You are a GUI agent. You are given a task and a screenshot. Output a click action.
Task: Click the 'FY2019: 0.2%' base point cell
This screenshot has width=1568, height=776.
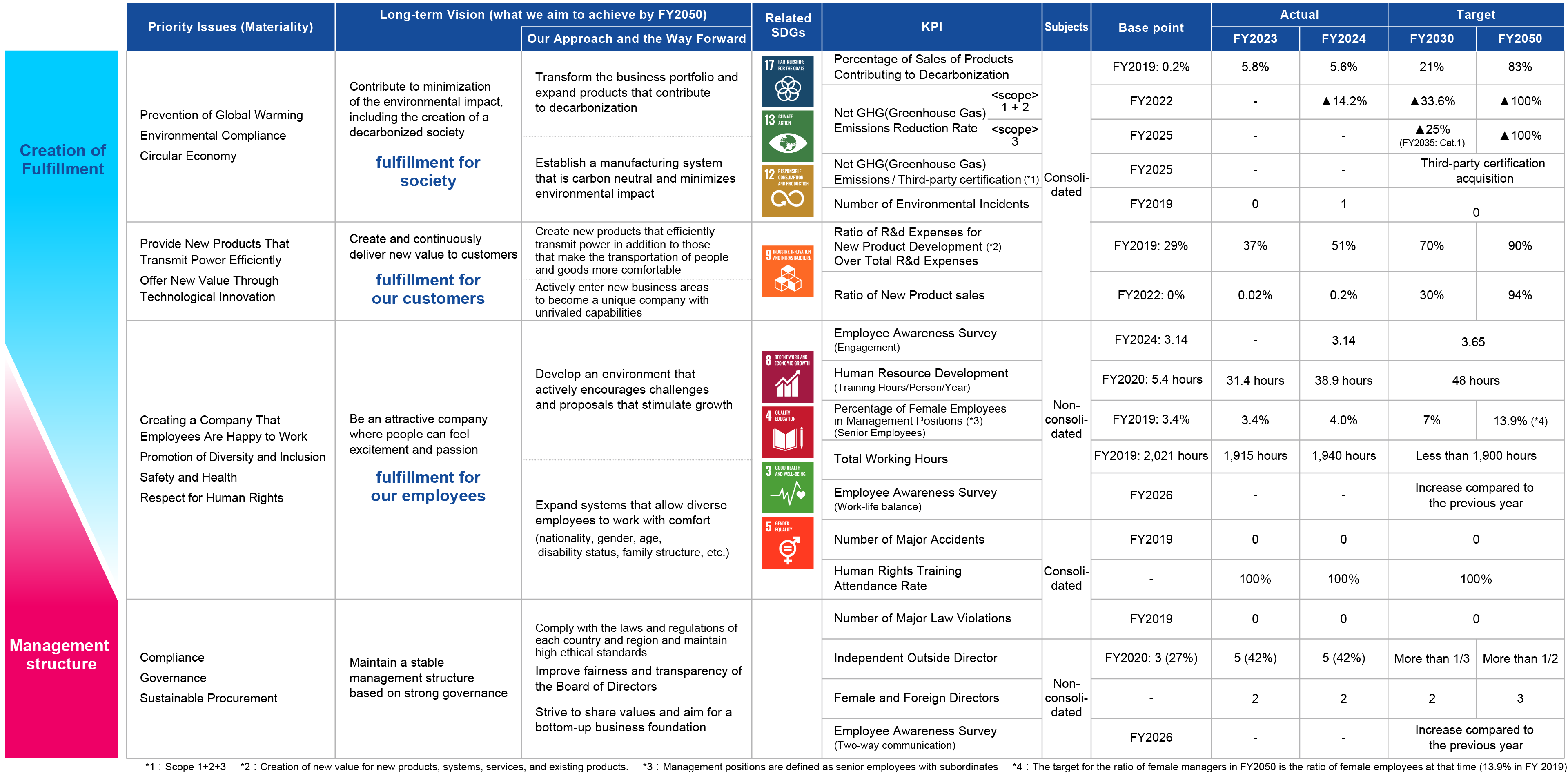pyautogui.click(x=1151, y=67)
